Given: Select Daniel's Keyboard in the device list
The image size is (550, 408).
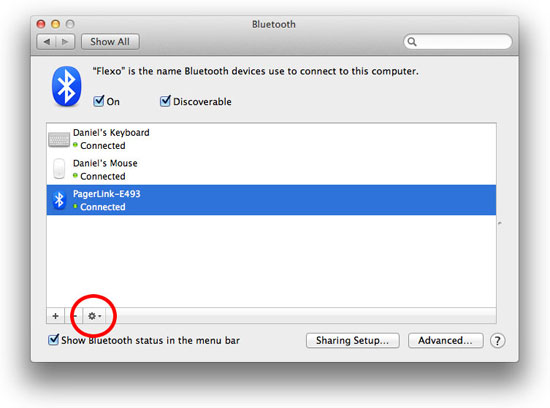Looking at the screenshot, I should pyautogui.click(x=271, y=139).
